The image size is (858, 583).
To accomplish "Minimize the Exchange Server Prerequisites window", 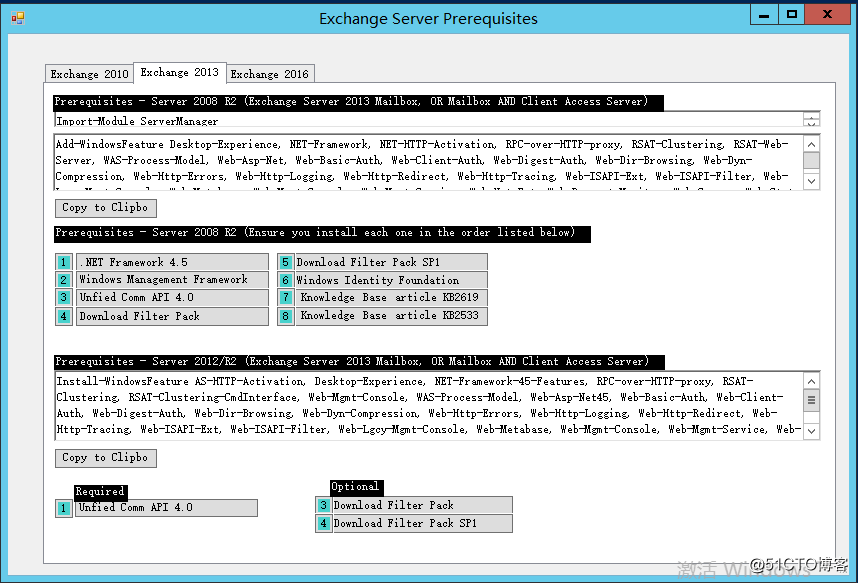I will pos(764,15).
